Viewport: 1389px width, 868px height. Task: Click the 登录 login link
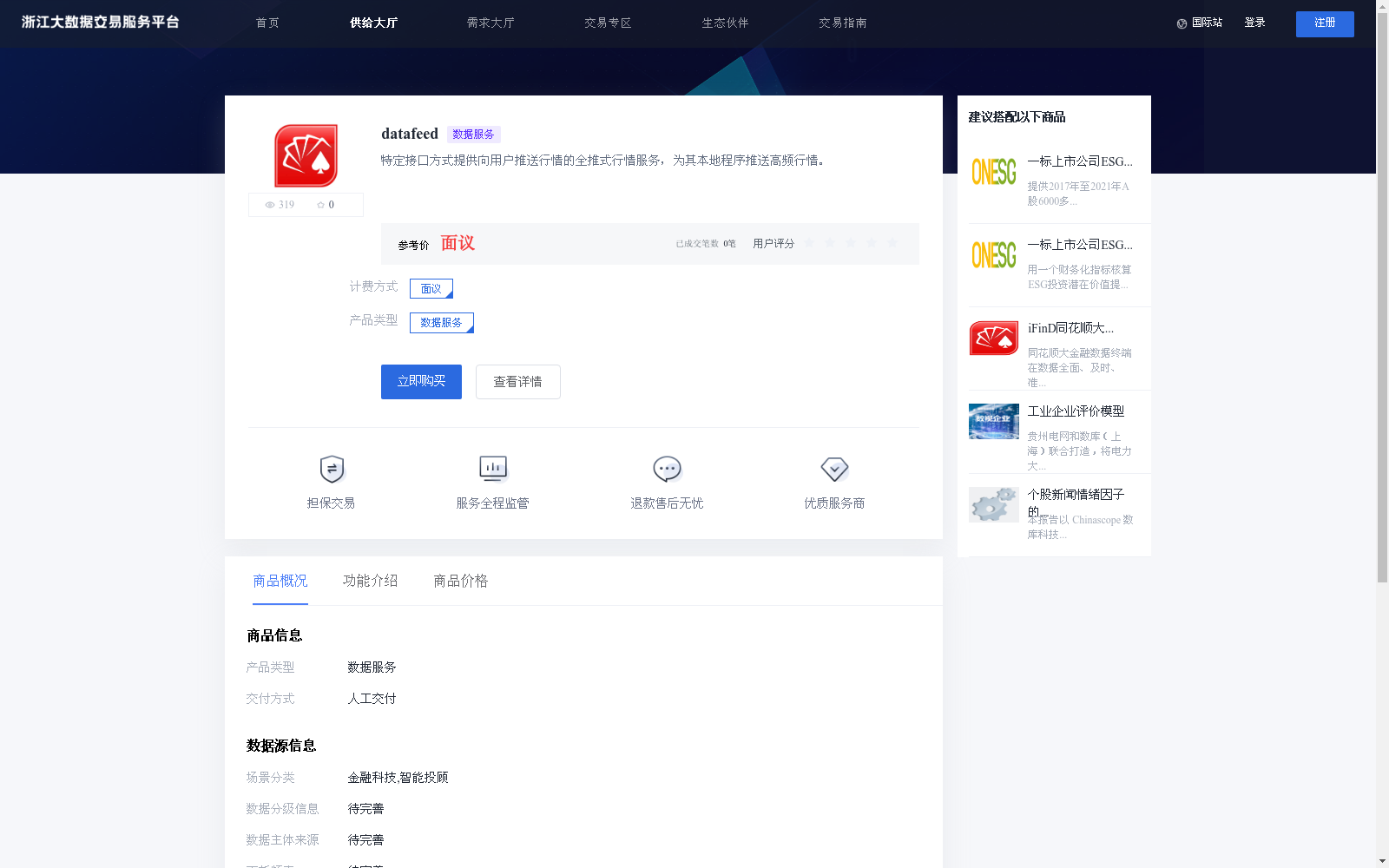pos(1254,23)
